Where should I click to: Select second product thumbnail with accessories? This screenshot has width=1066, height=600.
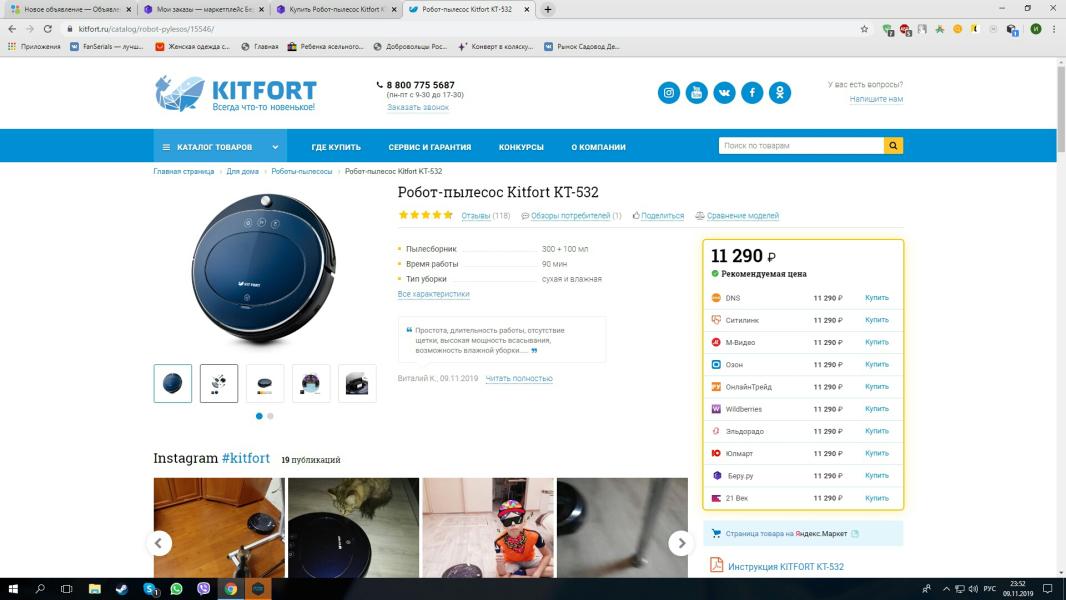(219, 383)
